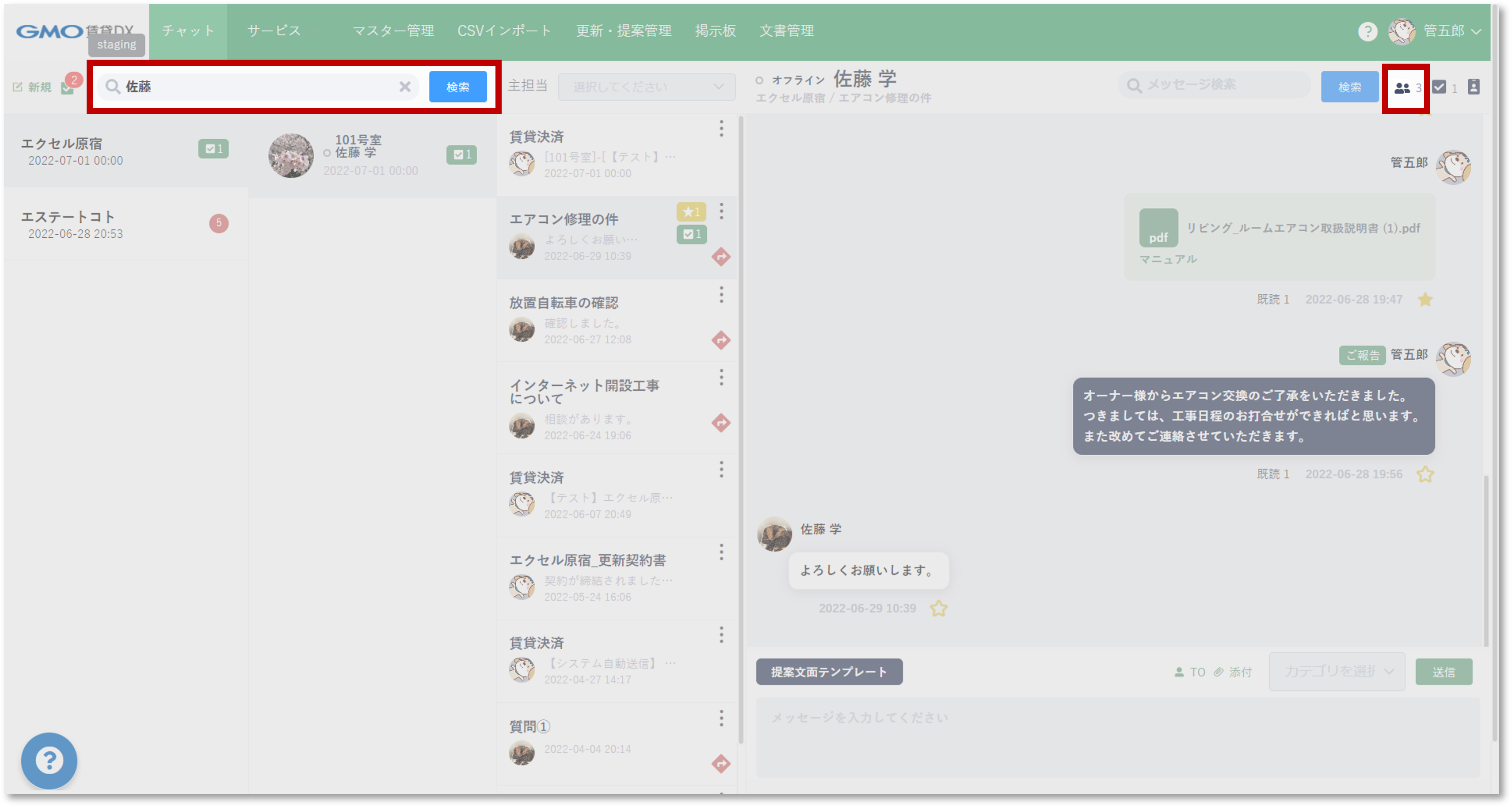The height and width of the screenshot is (807, 1512).
Task: Click the help question mark in top navigation
Action: (1367, 31)
